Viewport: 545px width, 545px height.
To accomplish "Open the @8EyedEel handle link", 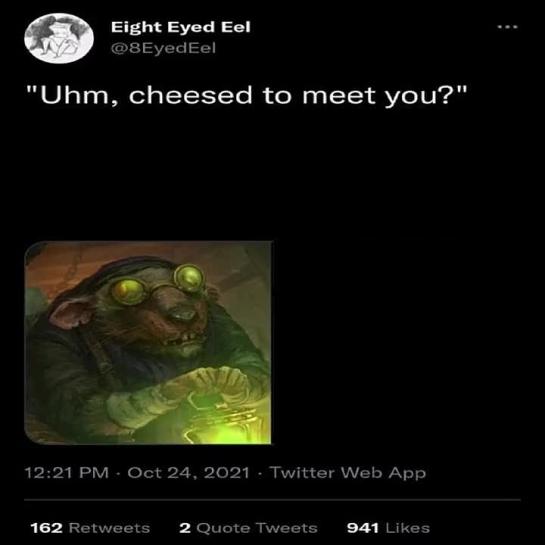I will [x=163, y=48].
